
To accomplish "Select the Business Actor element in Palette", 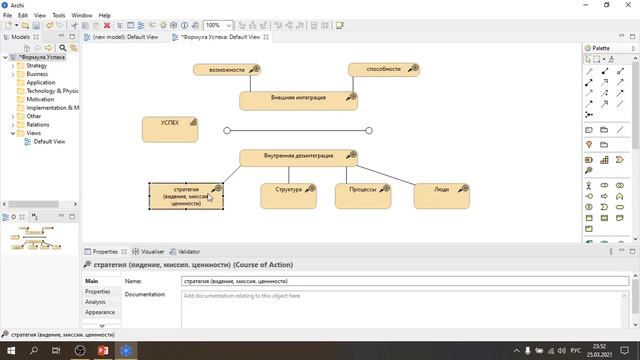I will (589, 185).
